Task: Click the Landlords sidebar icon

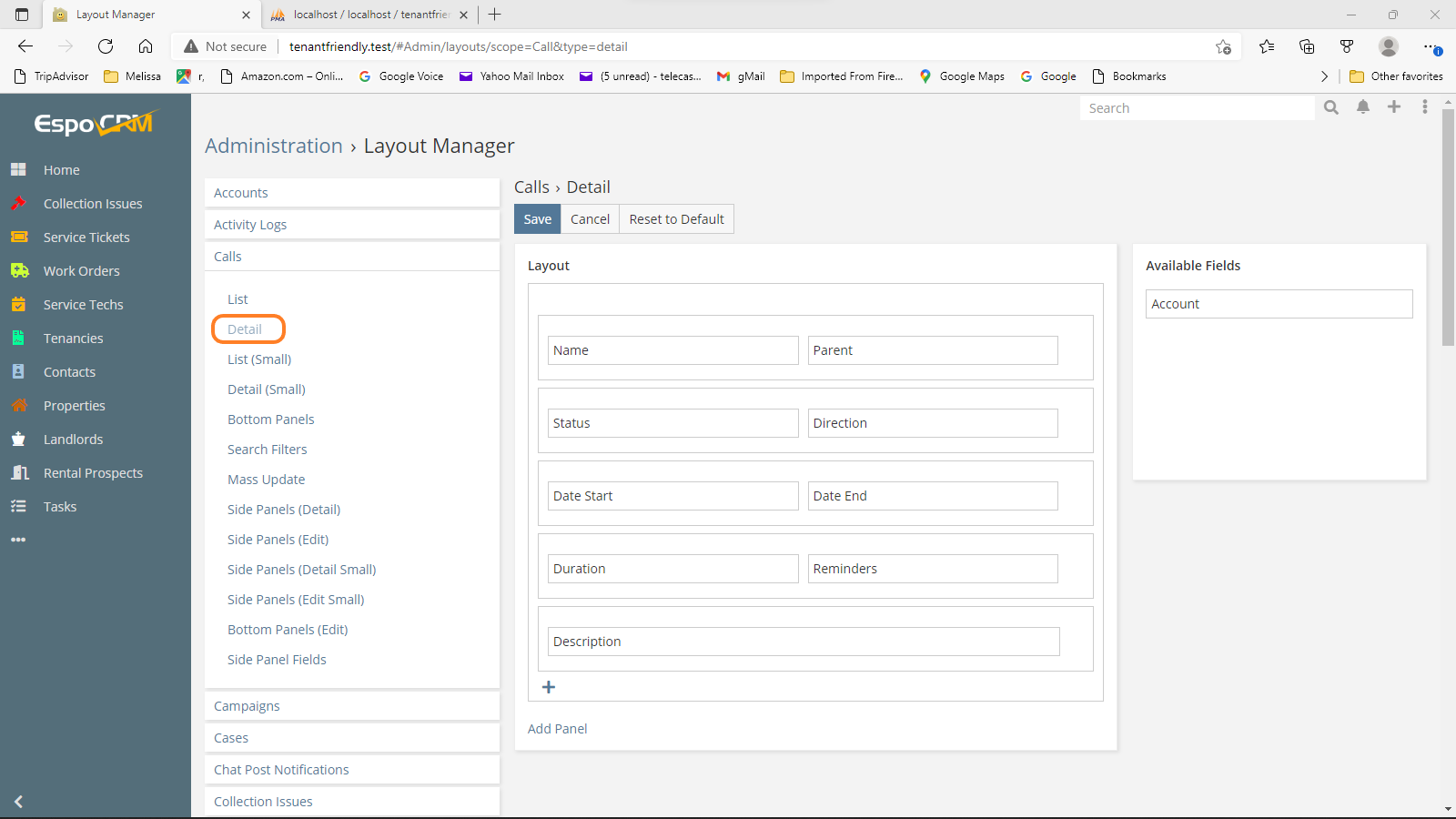Action: click(19, 440)
